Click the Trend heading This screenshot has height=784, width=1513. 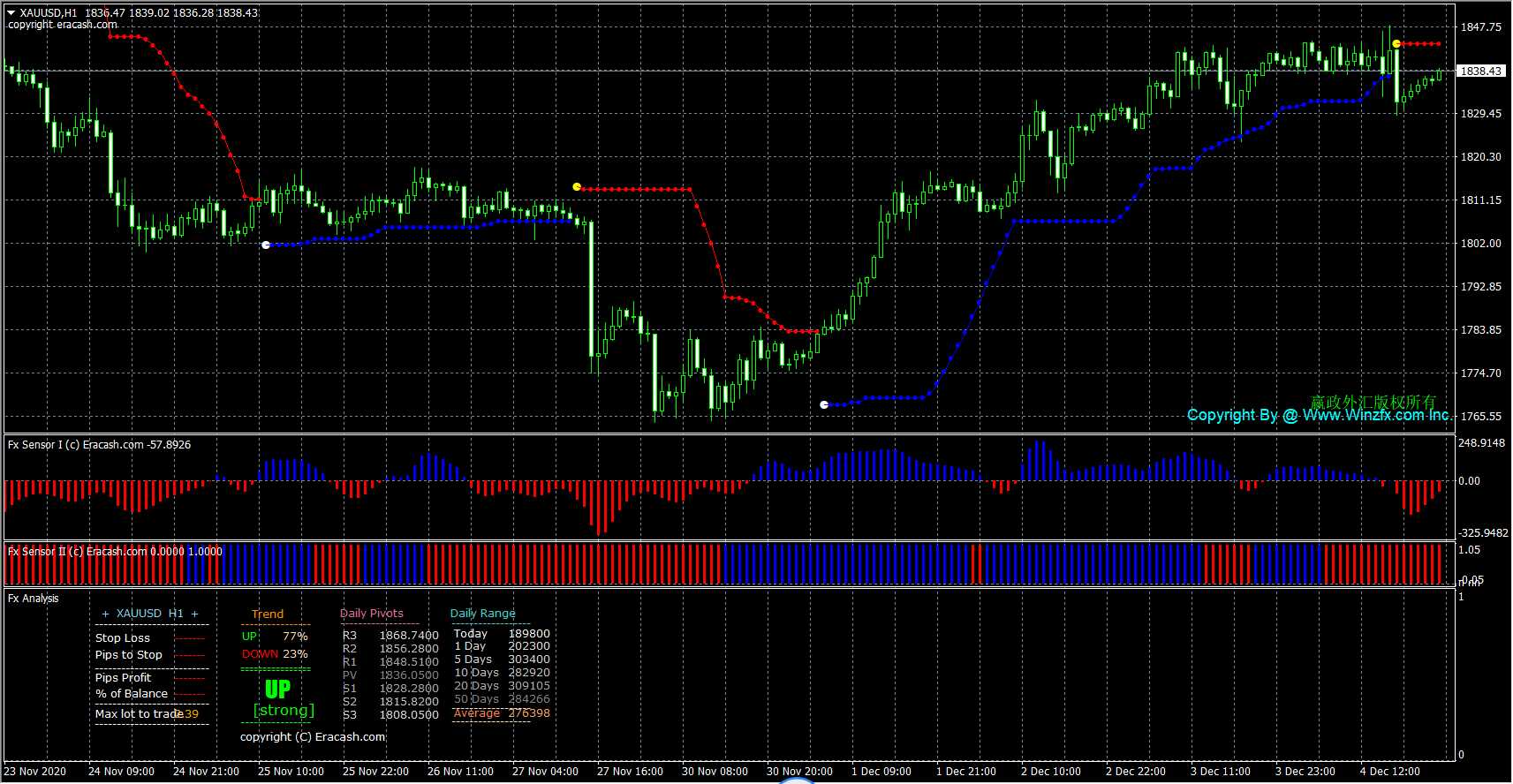pyautogui.click(x=268, y=614)
